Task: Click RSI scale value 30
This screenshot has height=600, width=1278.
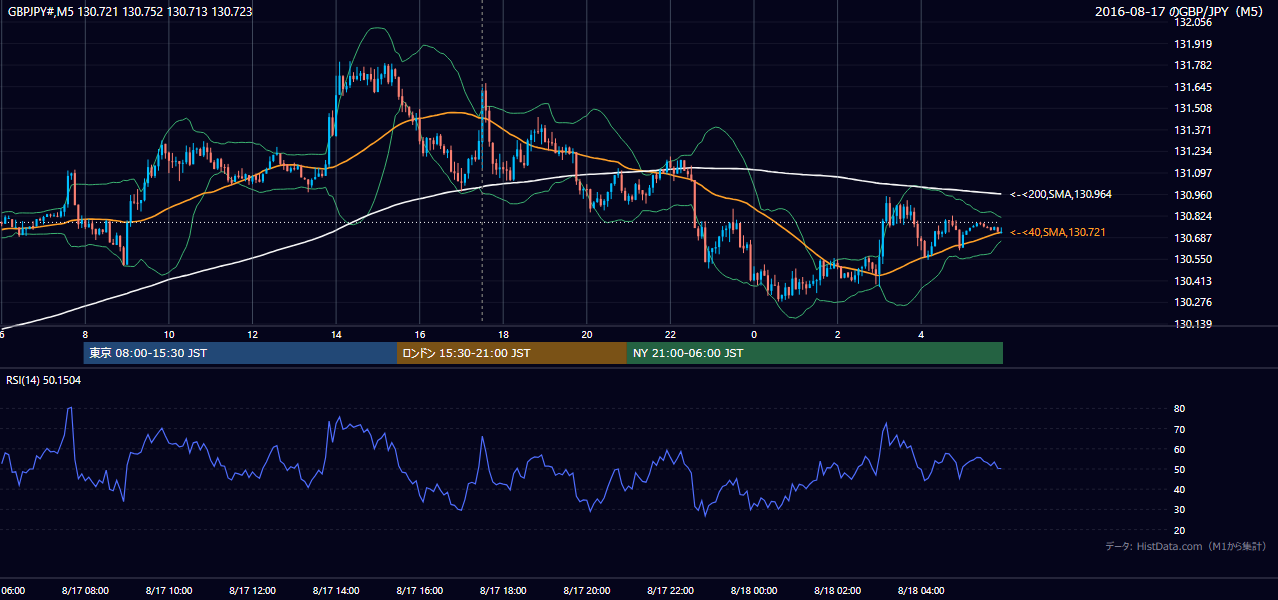Action: (1180, 509)
